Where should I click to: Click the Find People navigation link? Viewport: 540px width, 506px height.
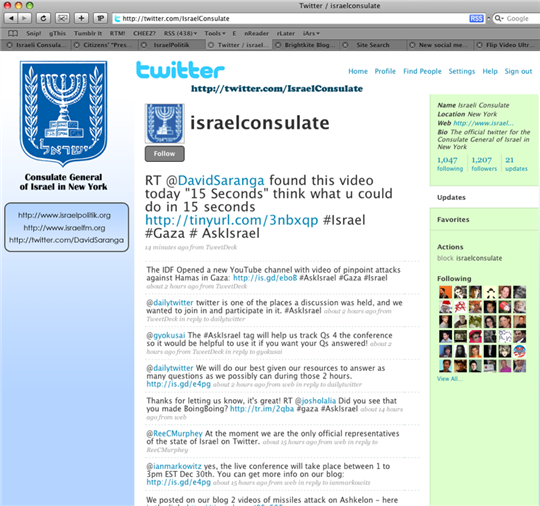422,71
